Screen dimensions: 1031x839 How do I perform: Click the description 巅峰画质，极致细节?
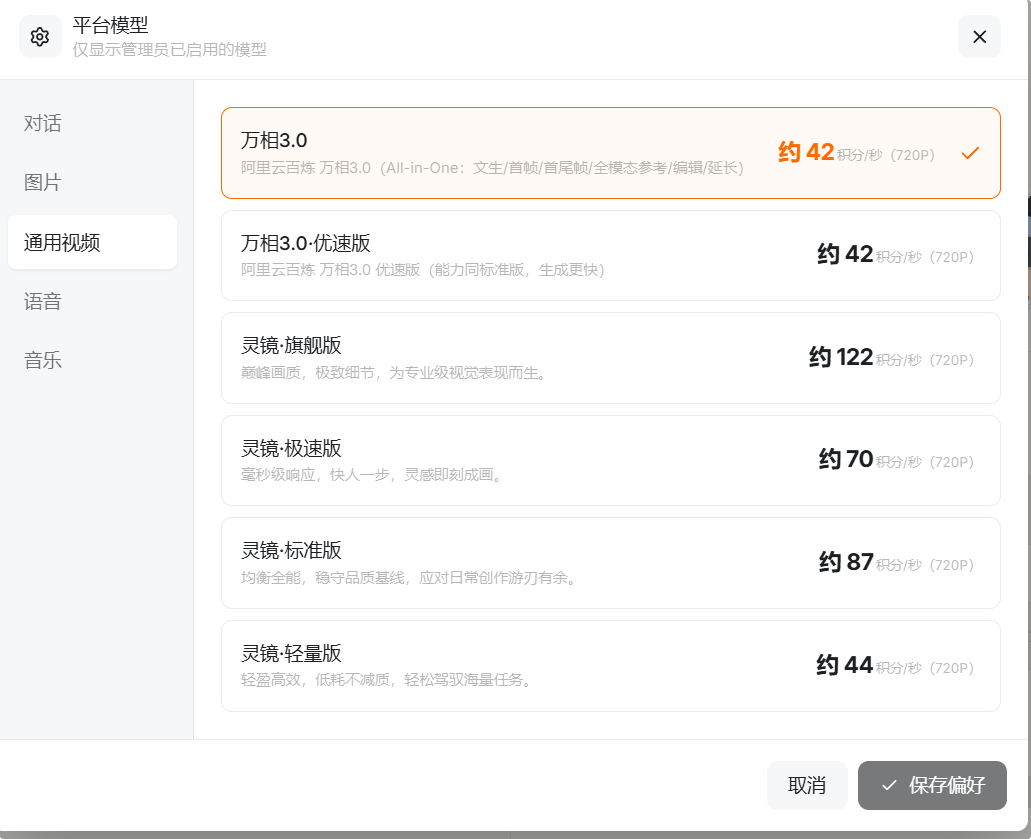coord(395,373)
